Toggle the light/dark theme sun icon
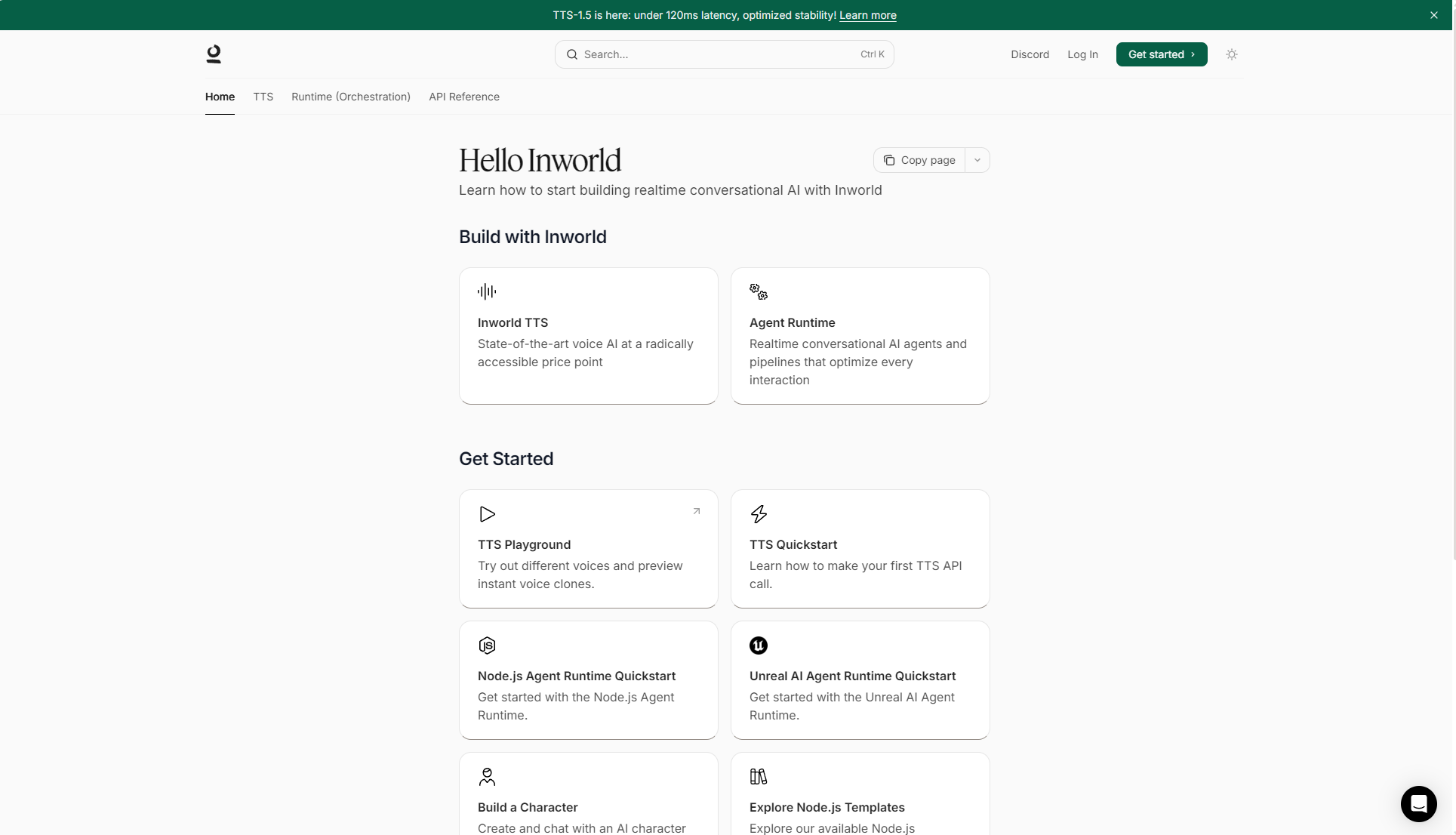Viewport: 1456px width, 835px height. click(x=1232, y=54)
